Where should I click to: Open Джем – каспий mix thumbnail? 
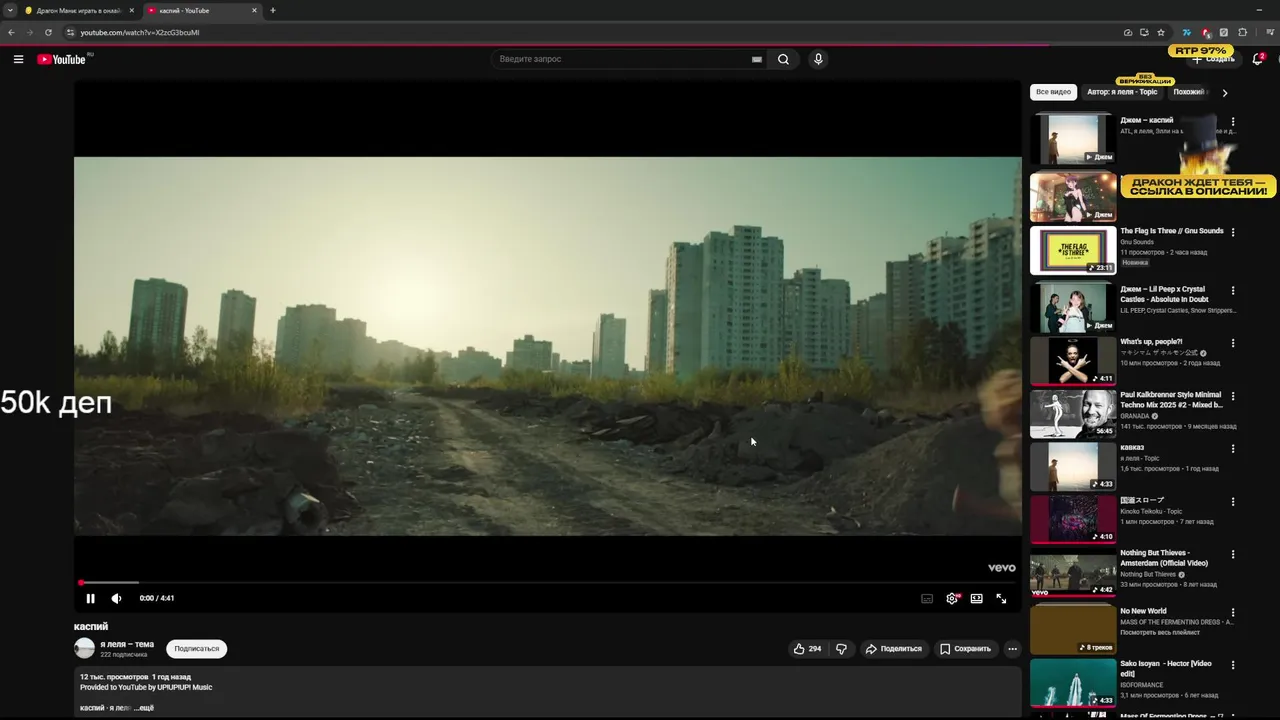tap(1073, 138)
